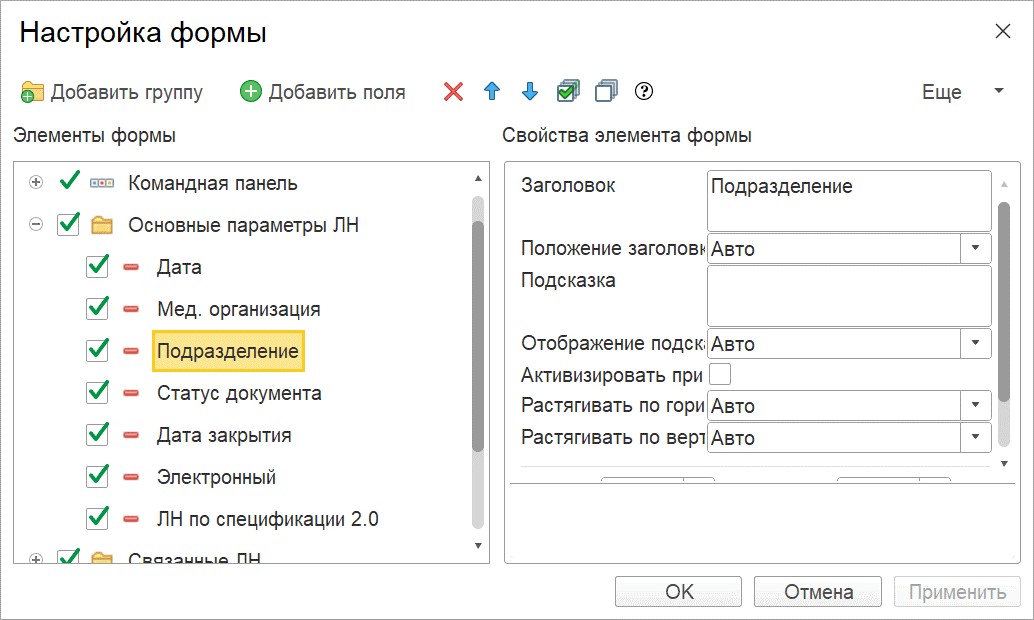Viewport: 1034px width, 620px height.
Task: Move element down with blue down arrow
Action: pos(530,92)
